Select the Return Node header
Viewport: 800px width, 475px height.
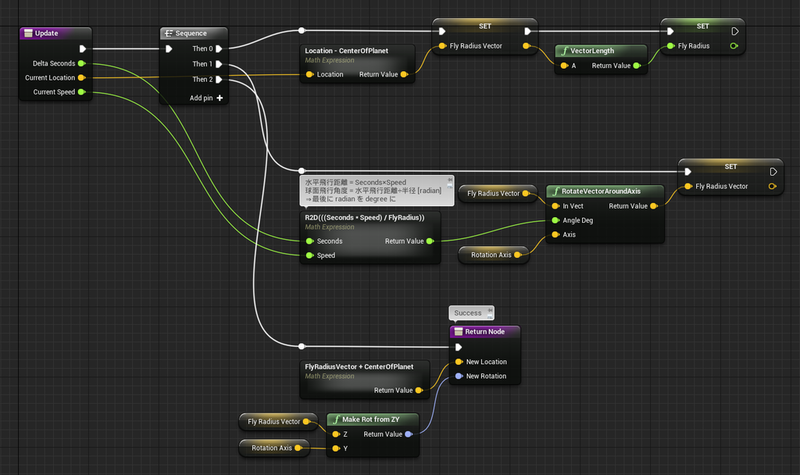click(485, 332)
